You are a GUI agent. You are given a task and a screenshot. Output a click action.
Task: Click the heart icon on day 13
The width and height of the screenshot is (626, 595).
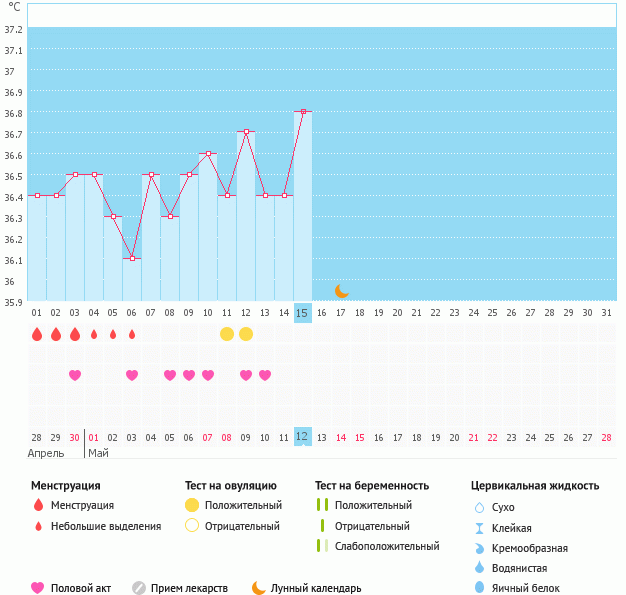265,375
